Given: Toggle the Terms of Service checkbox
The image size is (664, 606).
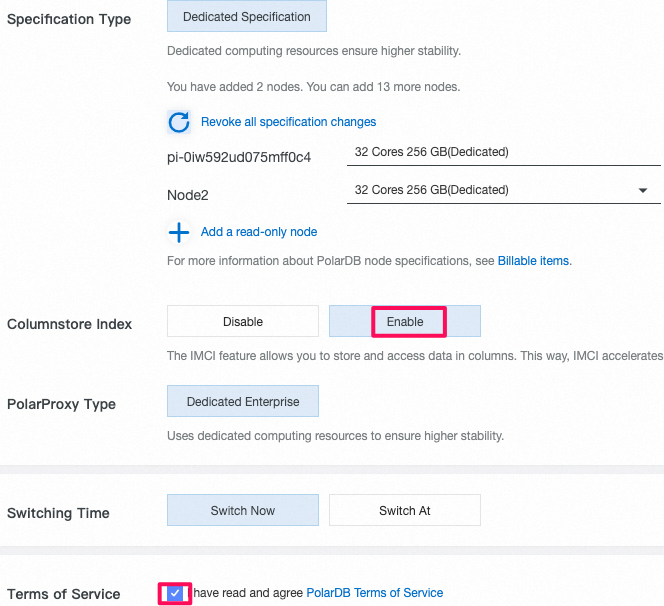Looking at the screenshot, I should click(174, 593).
